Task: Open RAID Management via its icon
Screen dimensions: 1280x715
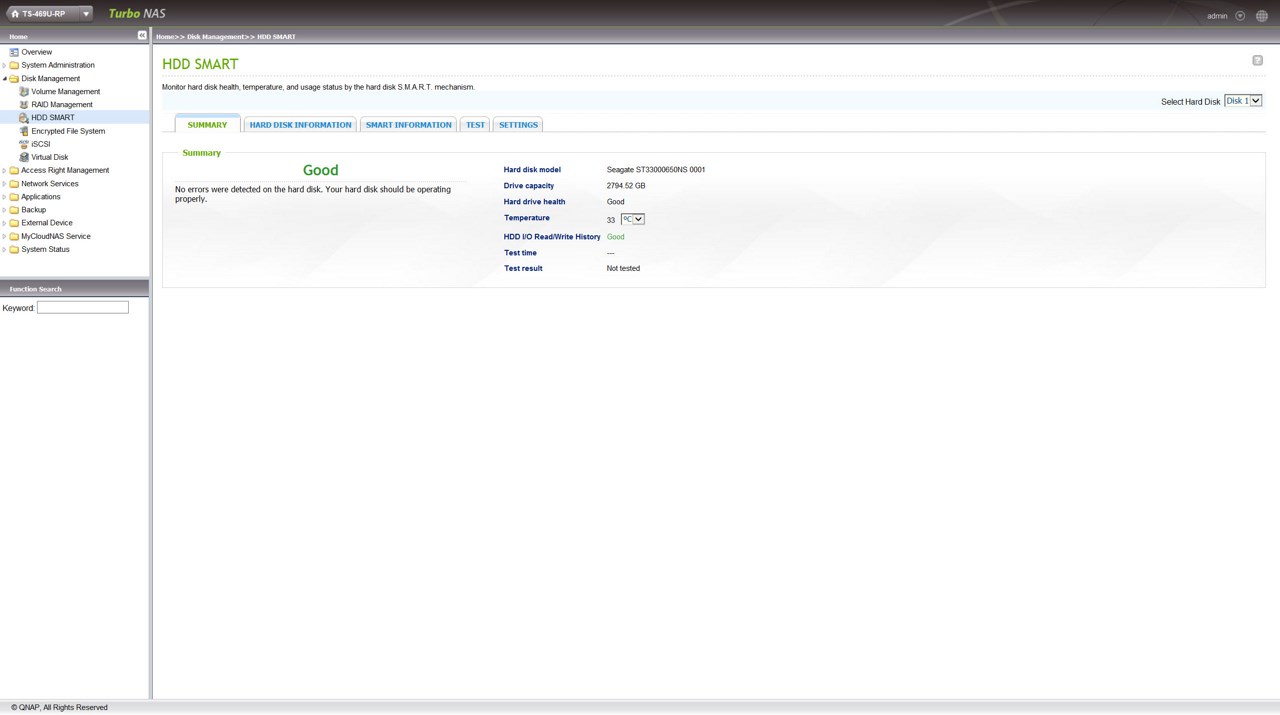Action: [24, 105]
